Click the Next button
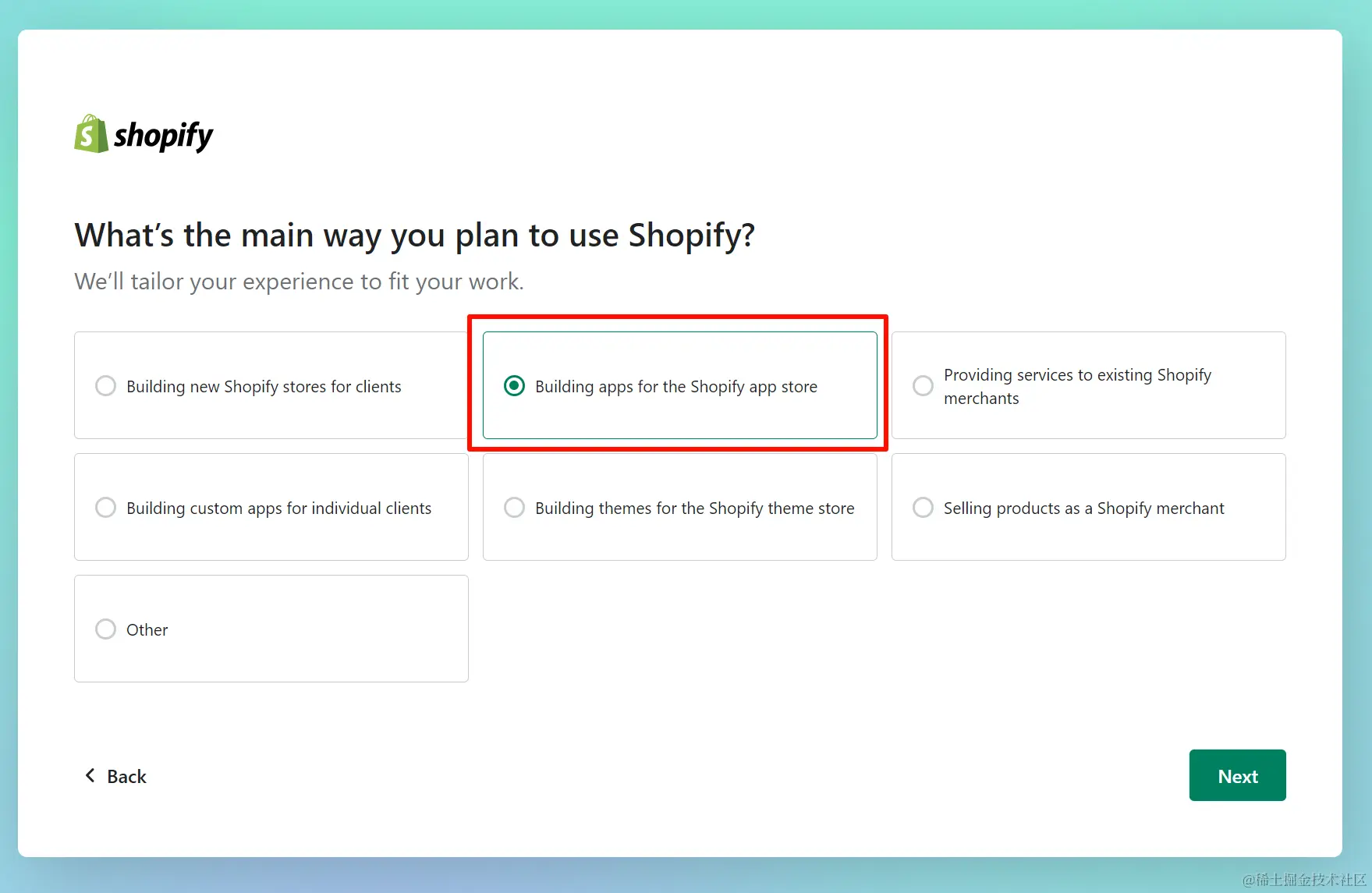The image size is (1372, 893). tap(1237, 775)
